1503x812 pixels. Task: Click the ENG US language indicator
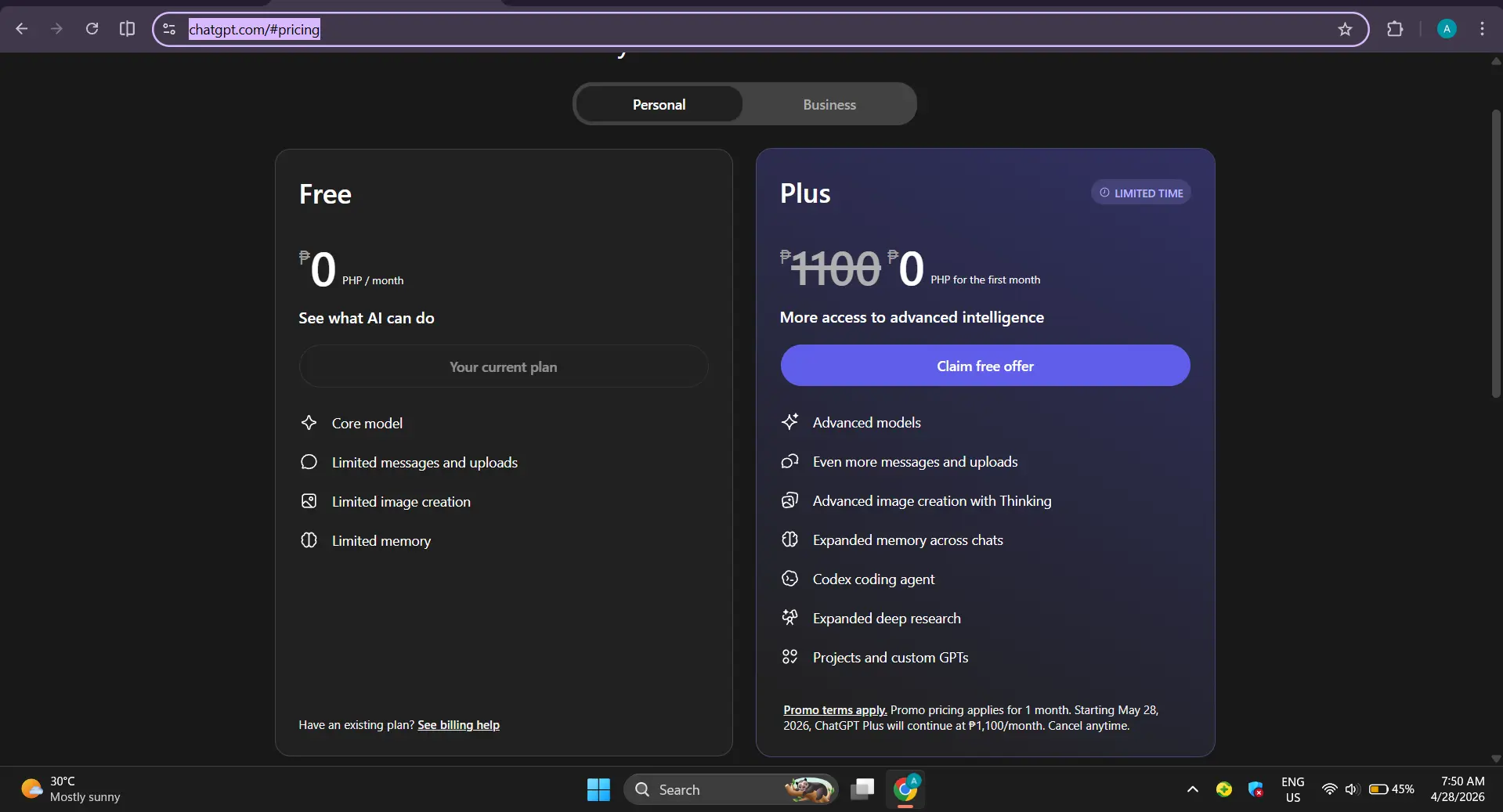click(1293, 789)
